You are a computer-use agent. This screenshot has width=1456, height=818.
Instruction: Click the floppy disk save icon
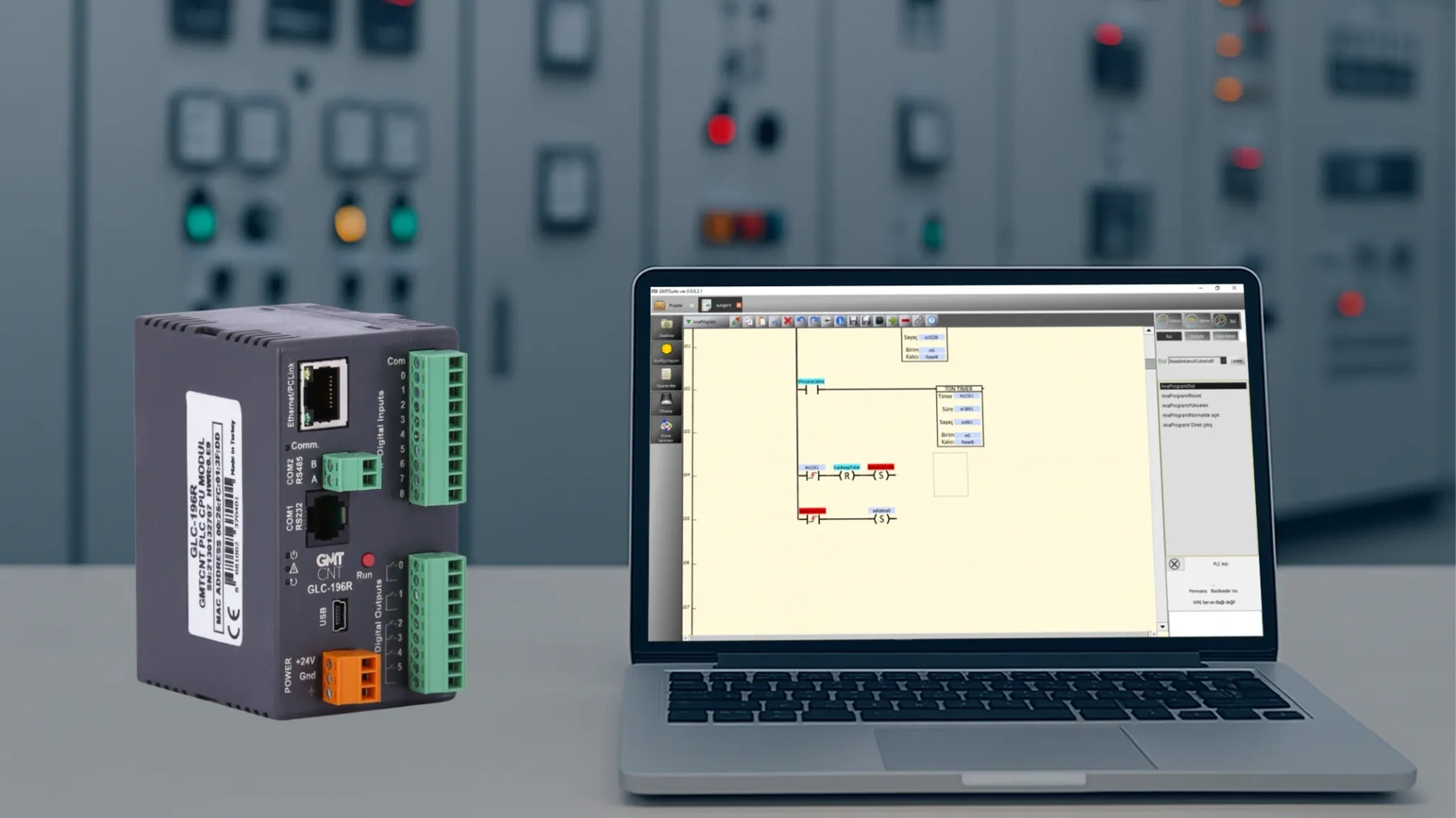coord(853,321)
